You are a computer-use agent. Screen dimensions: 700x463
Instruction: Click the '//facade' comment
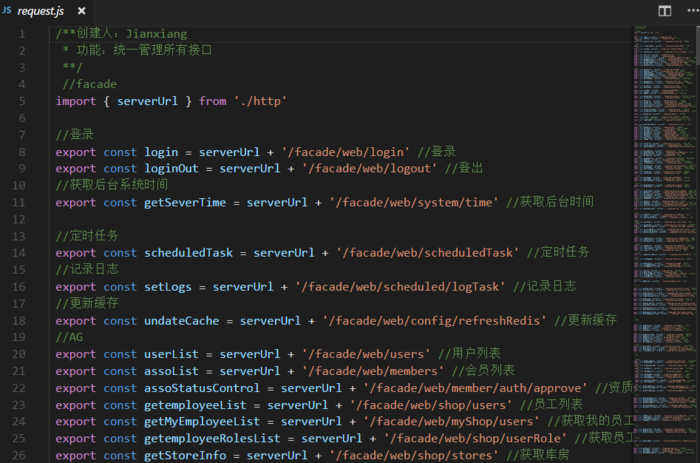[x=90, y=84]
